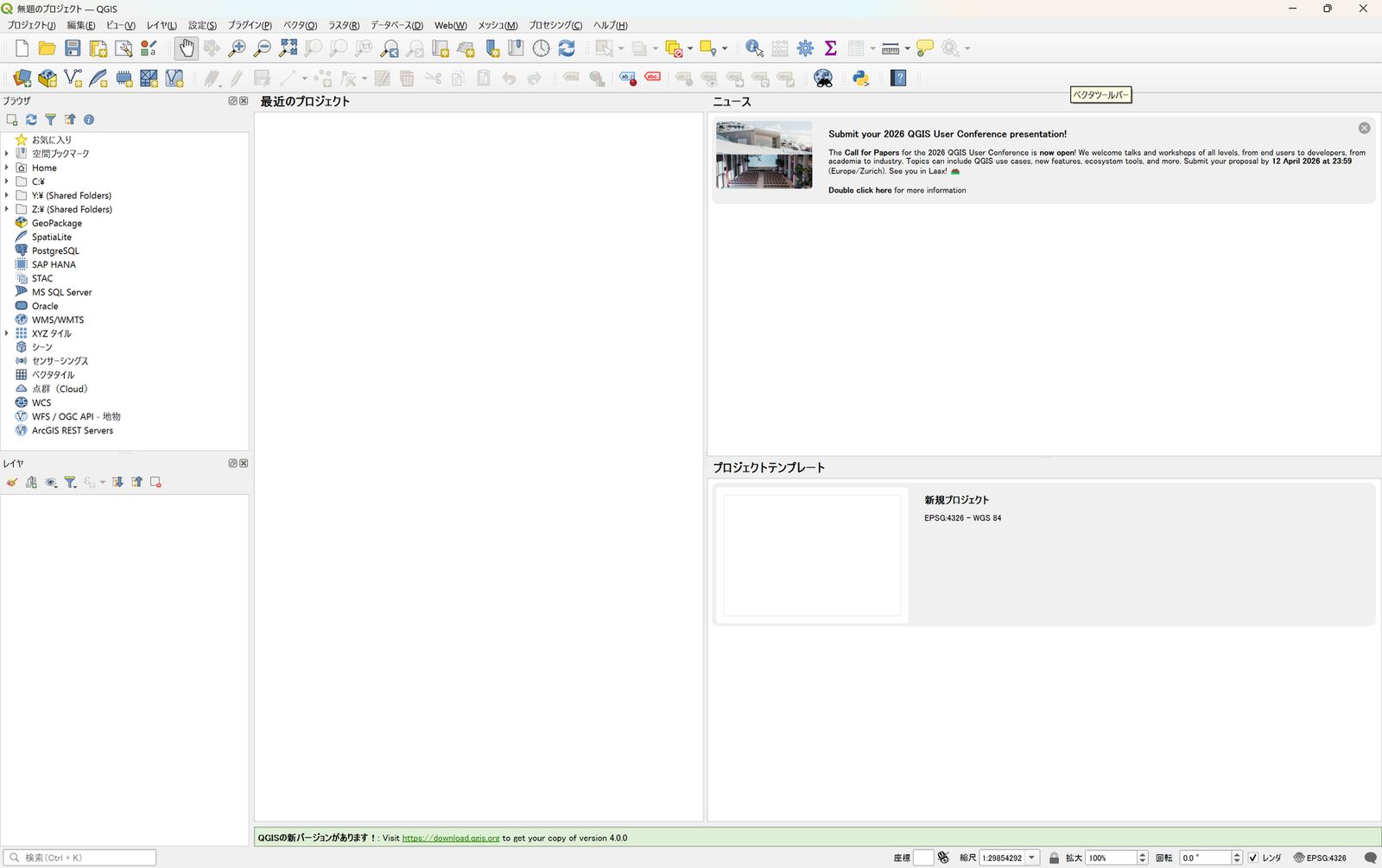This screenshot has width=1382, height=868.
Task: Toggle browser panel filter funnel icon
Action: pos(50,119)
